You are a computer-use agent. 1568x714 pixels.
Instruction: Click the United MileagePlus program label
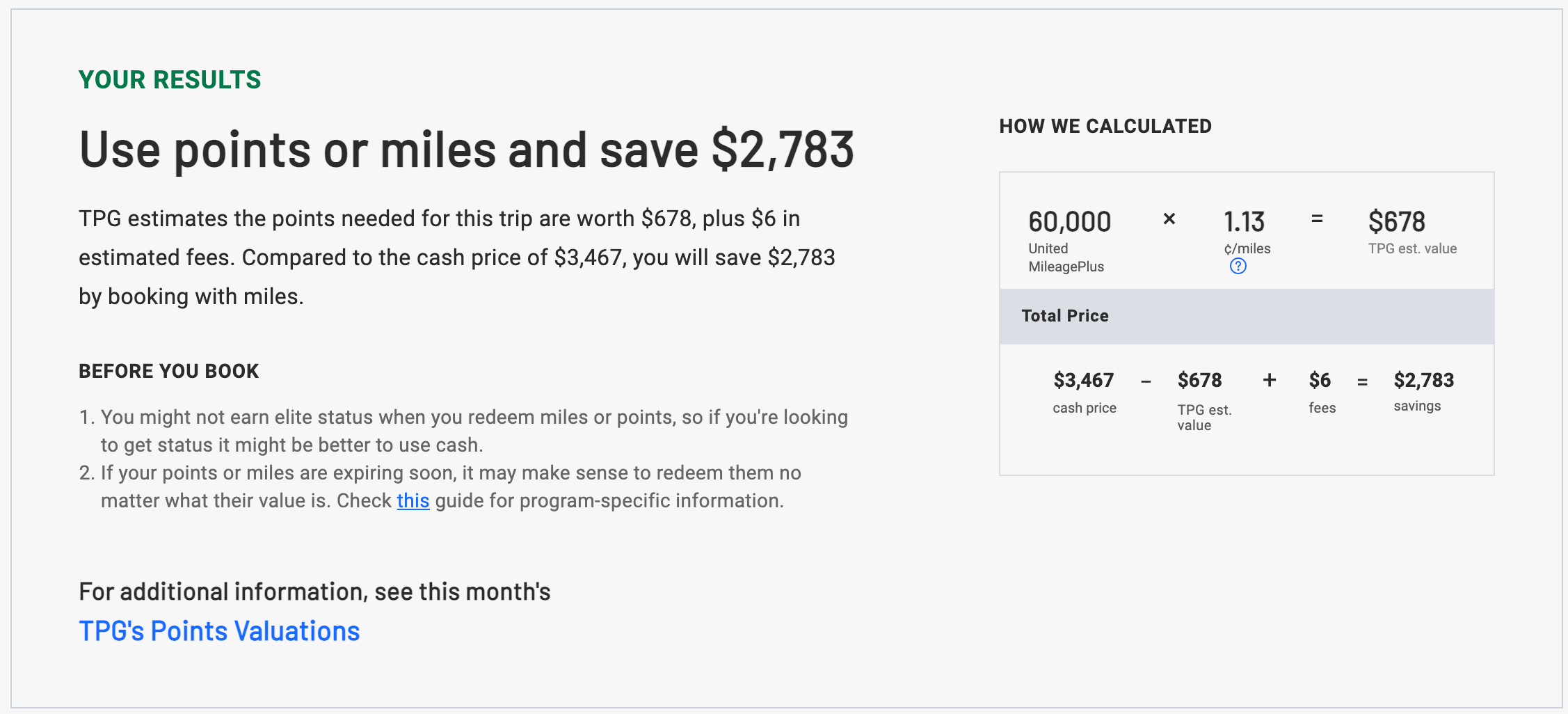pos(1066,257)
